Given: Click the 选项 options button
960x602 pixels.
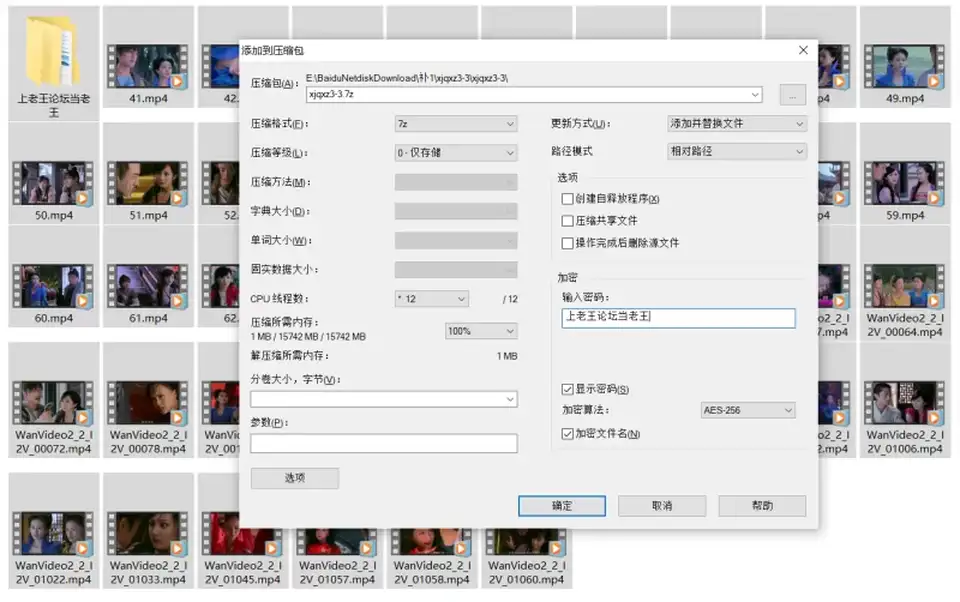Looking at the screenshot, I should point(294,478).
